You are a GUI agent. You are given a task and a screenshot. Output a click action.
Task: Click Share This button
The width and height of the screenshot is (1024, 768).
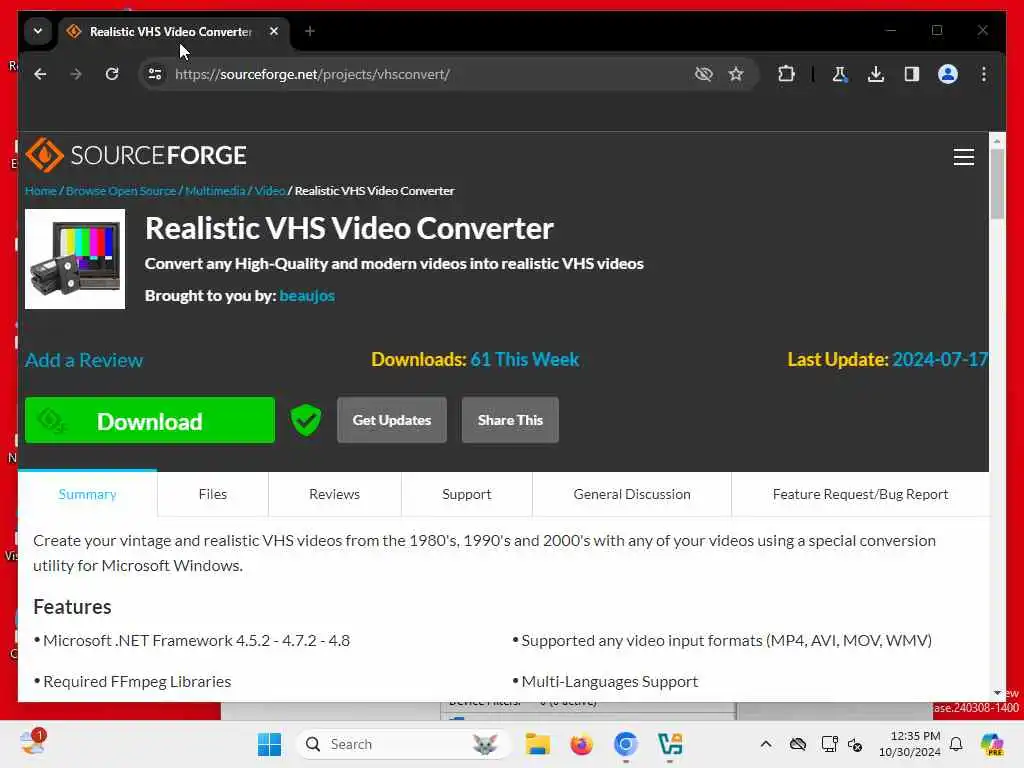(x=510, y=420)
